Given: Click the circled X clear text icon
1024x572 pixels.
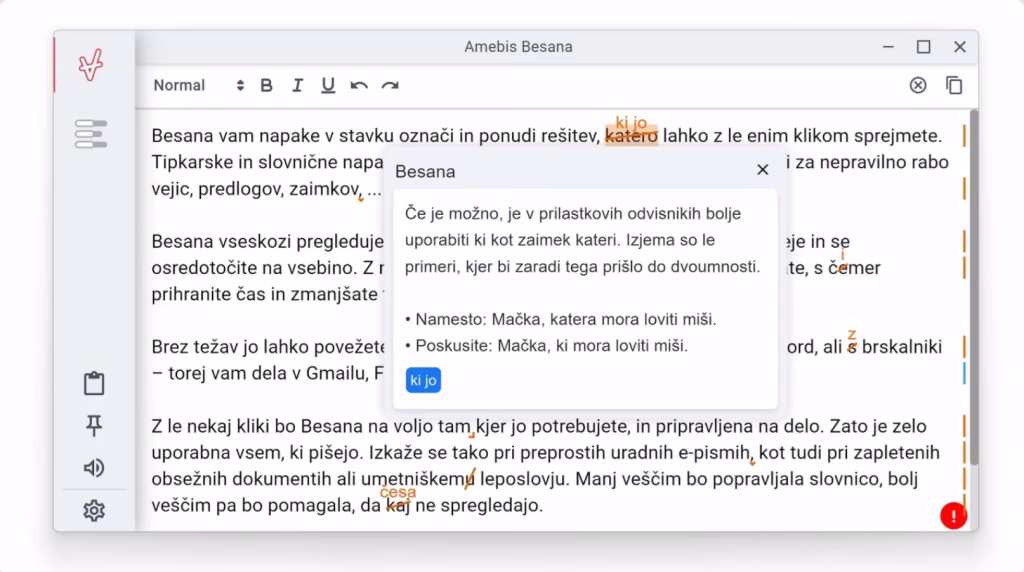Looking at the screenshot, I should coord(918,86).
